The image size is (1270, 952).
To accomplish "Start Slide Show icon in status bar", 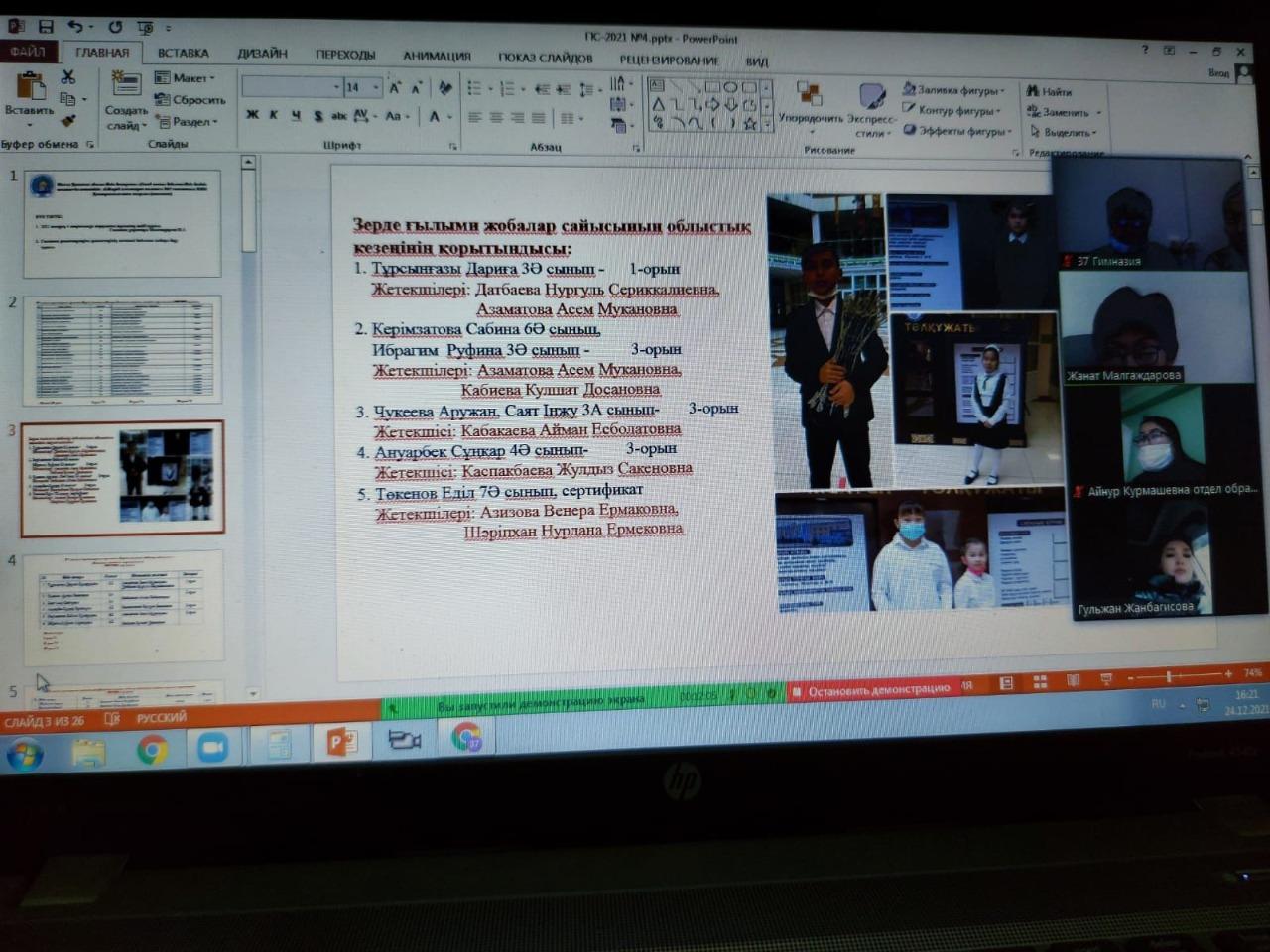I will click(1105, 680).
